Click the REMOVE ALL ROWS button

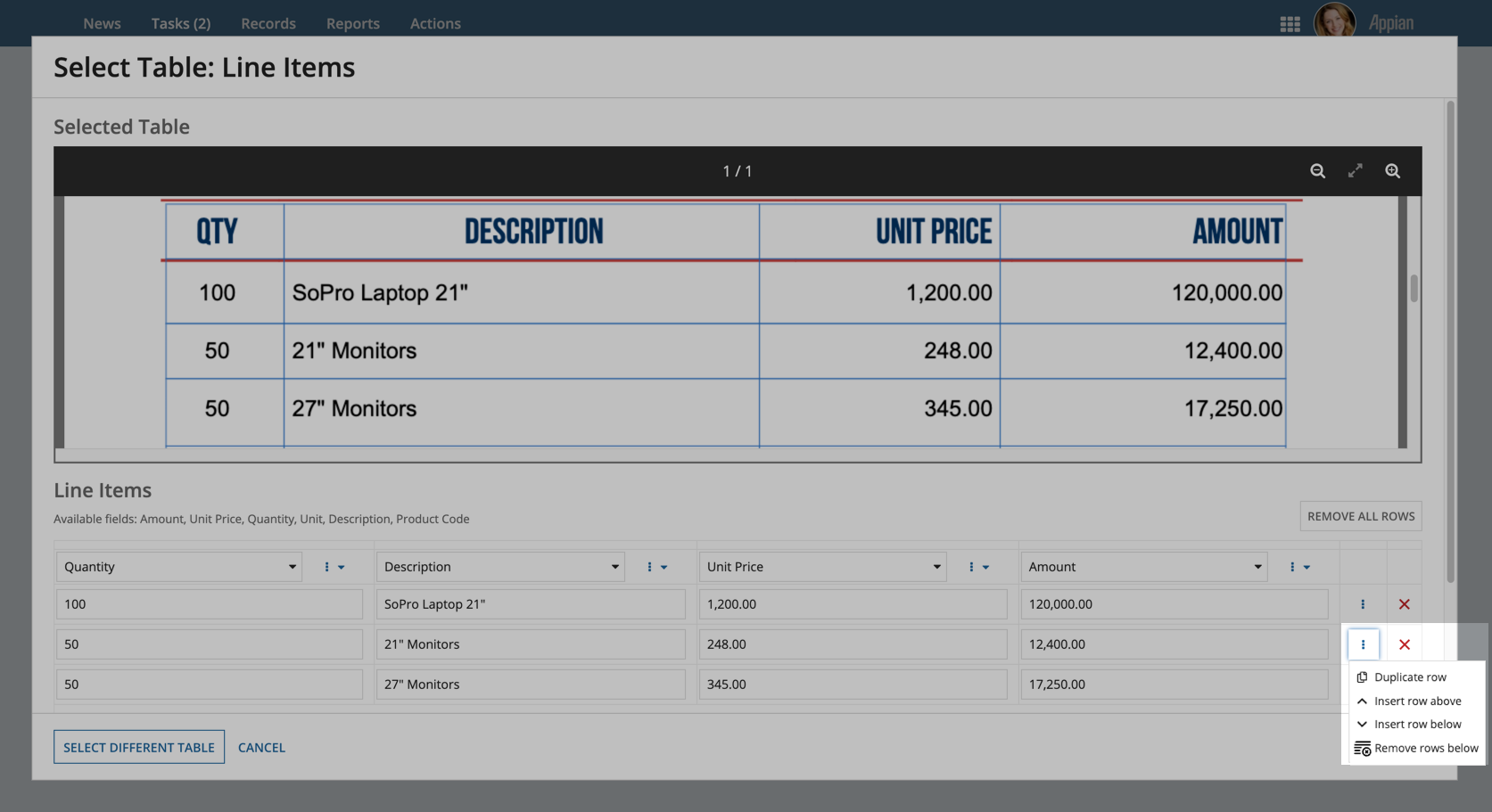pyautogui.click(x=1361, y=516)
